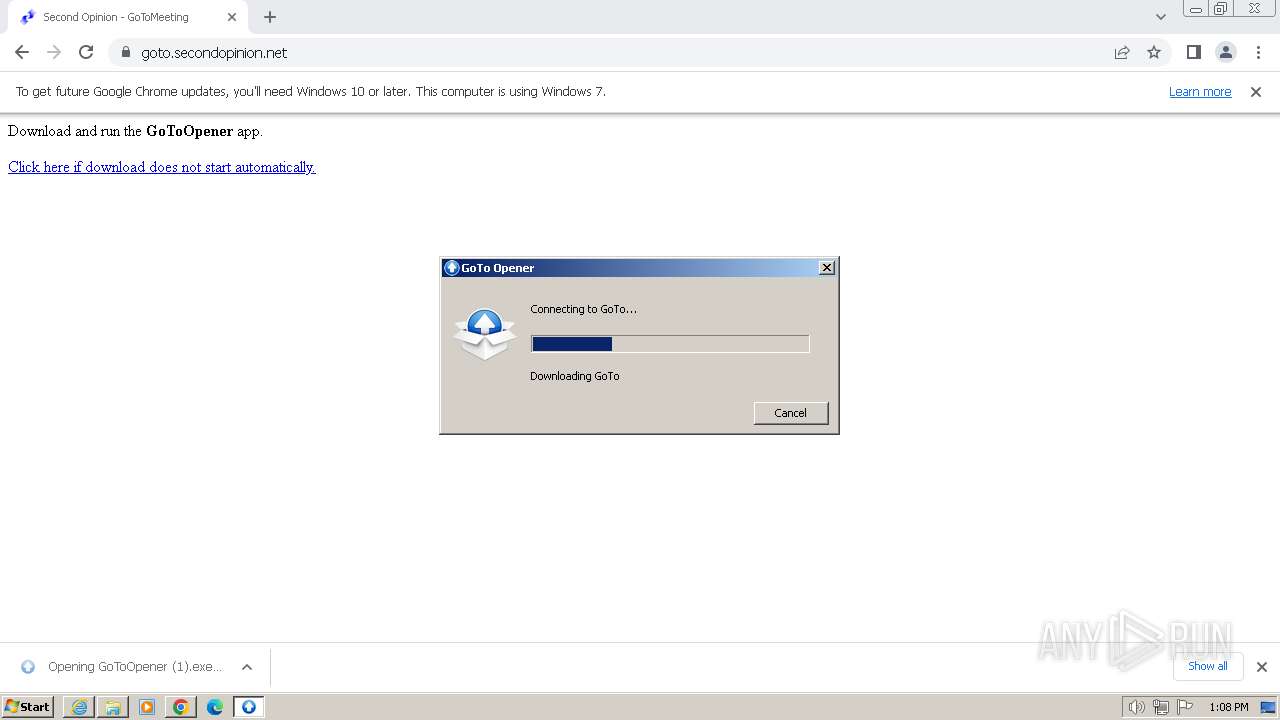The width and height of the screenshot is (1280, 720).
Task: Click the Connecting to GoTo... status text
Action: tap(583, 309)
